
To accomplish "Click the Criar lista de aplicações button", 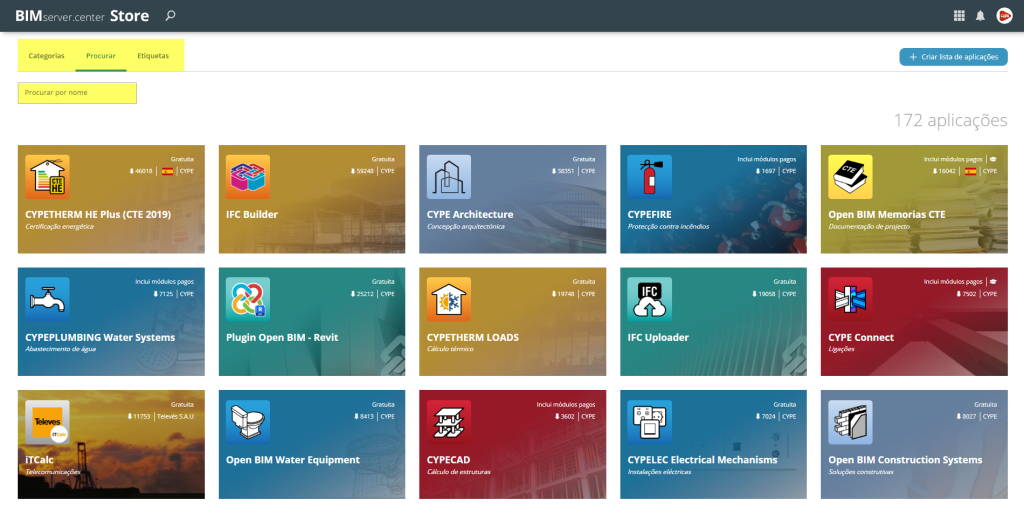I will [x=953, y=57].
